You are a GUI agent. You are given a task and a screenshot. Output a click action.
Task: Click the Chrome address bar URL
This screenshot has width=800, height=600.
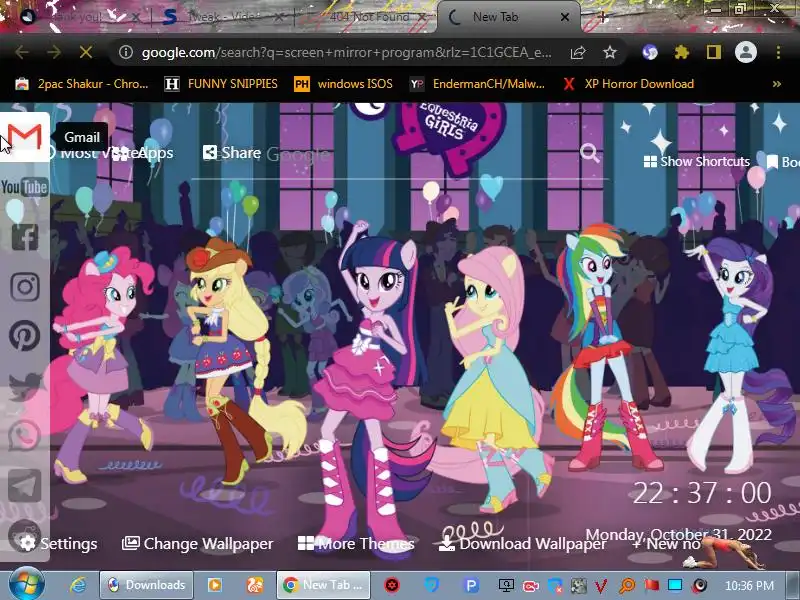[346, 52]
